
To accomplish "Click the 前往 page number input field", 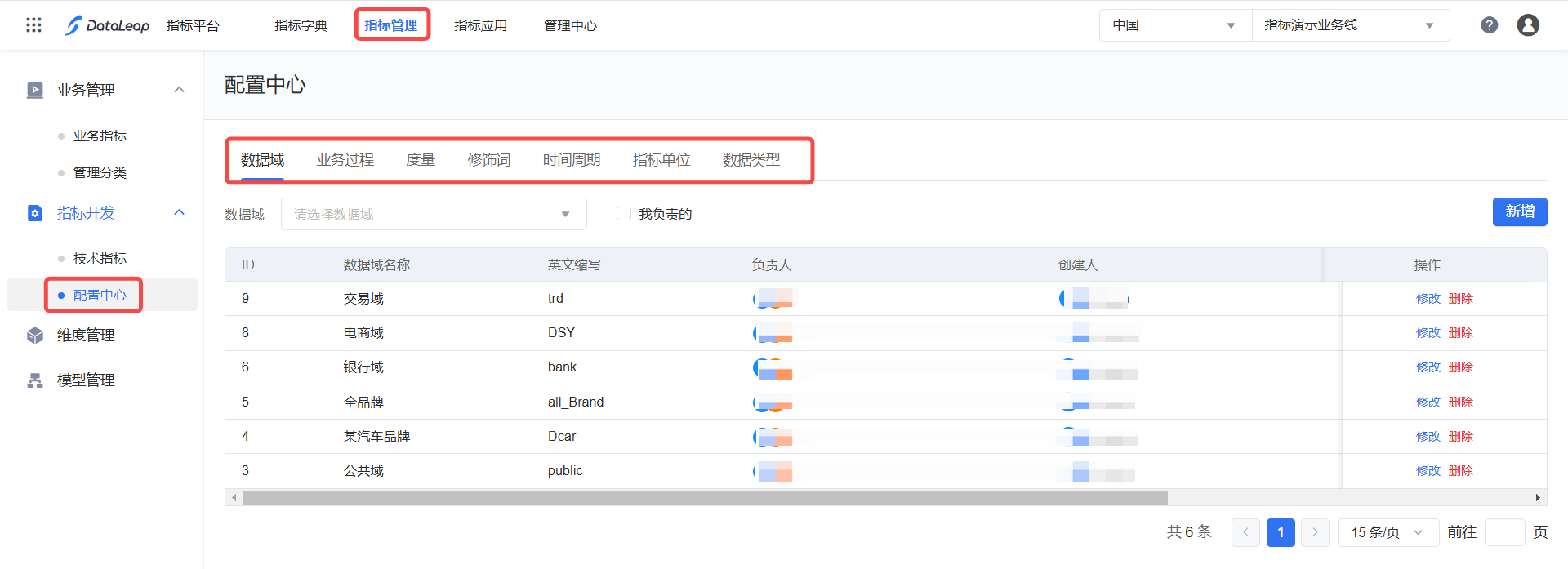I will 1504,532.
